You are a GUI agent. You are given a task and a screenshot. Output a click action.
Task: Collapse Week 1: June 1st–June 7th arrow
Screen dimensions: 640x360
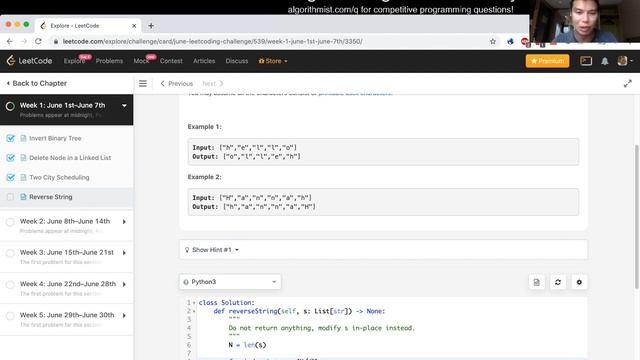(124, 106)
